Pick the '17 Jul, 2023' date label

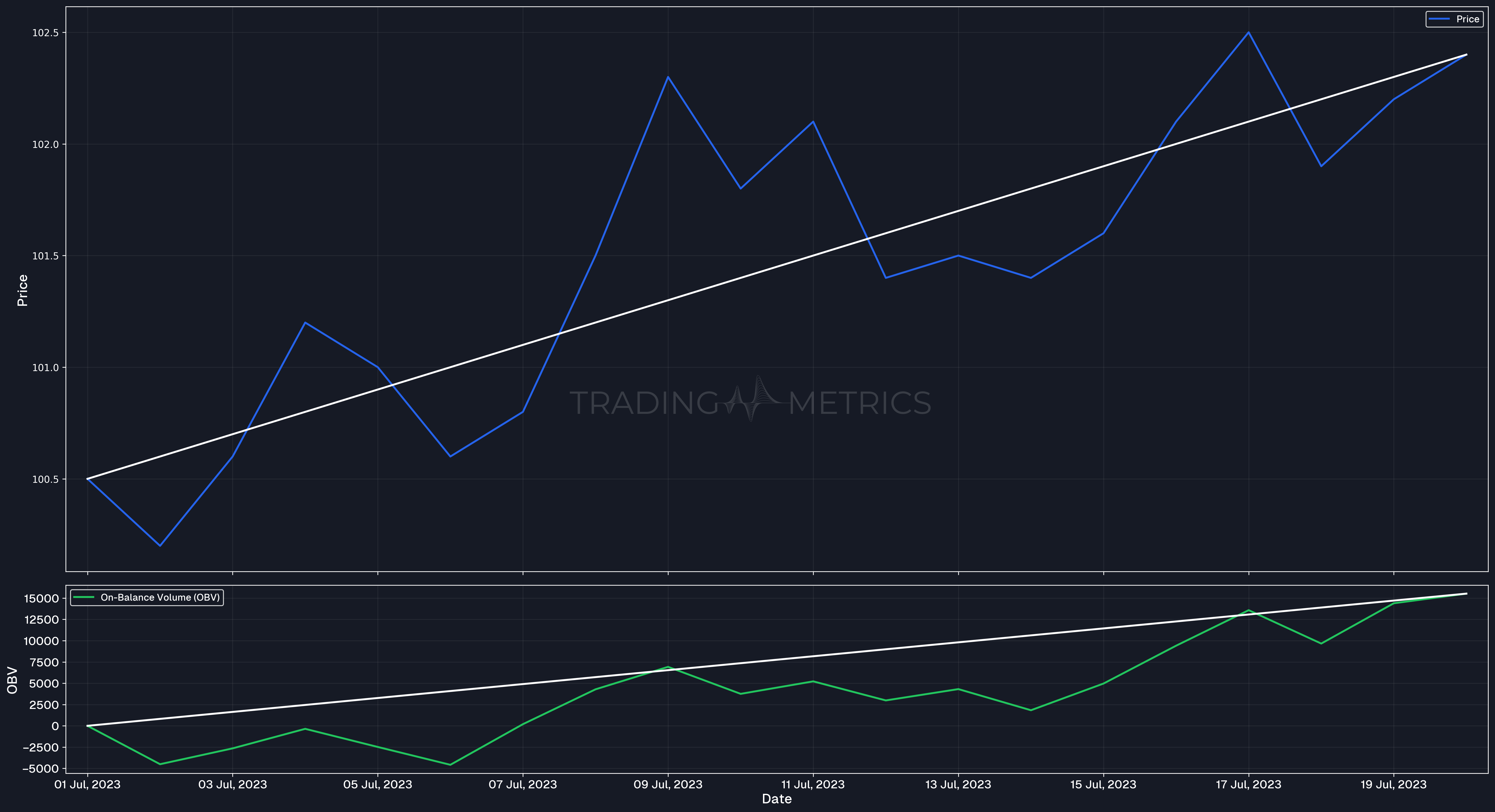1248,785
